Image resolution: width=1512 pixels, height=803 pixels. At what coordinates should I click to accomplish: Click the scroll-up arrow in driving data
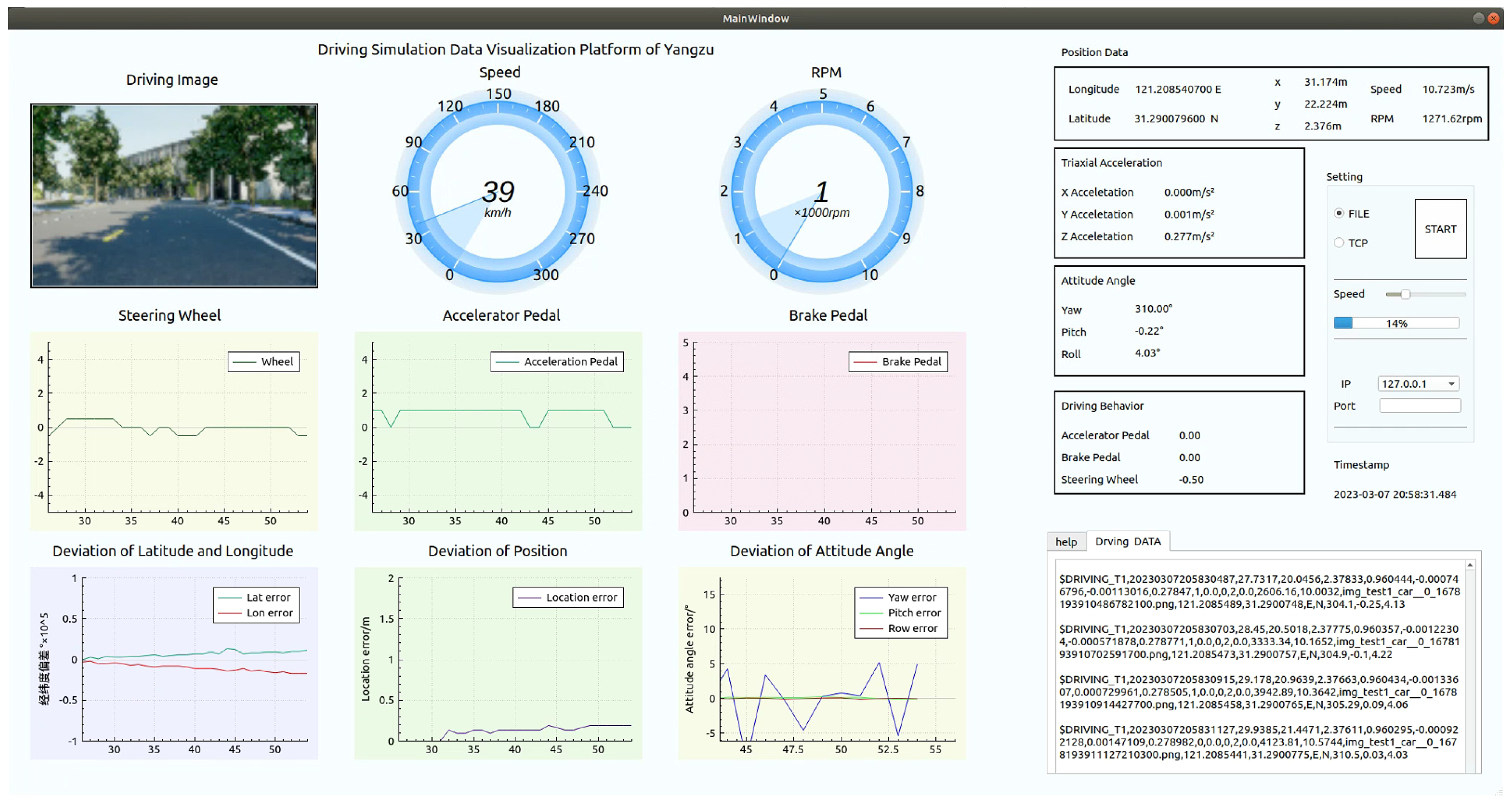click(x=1470, y=565)
